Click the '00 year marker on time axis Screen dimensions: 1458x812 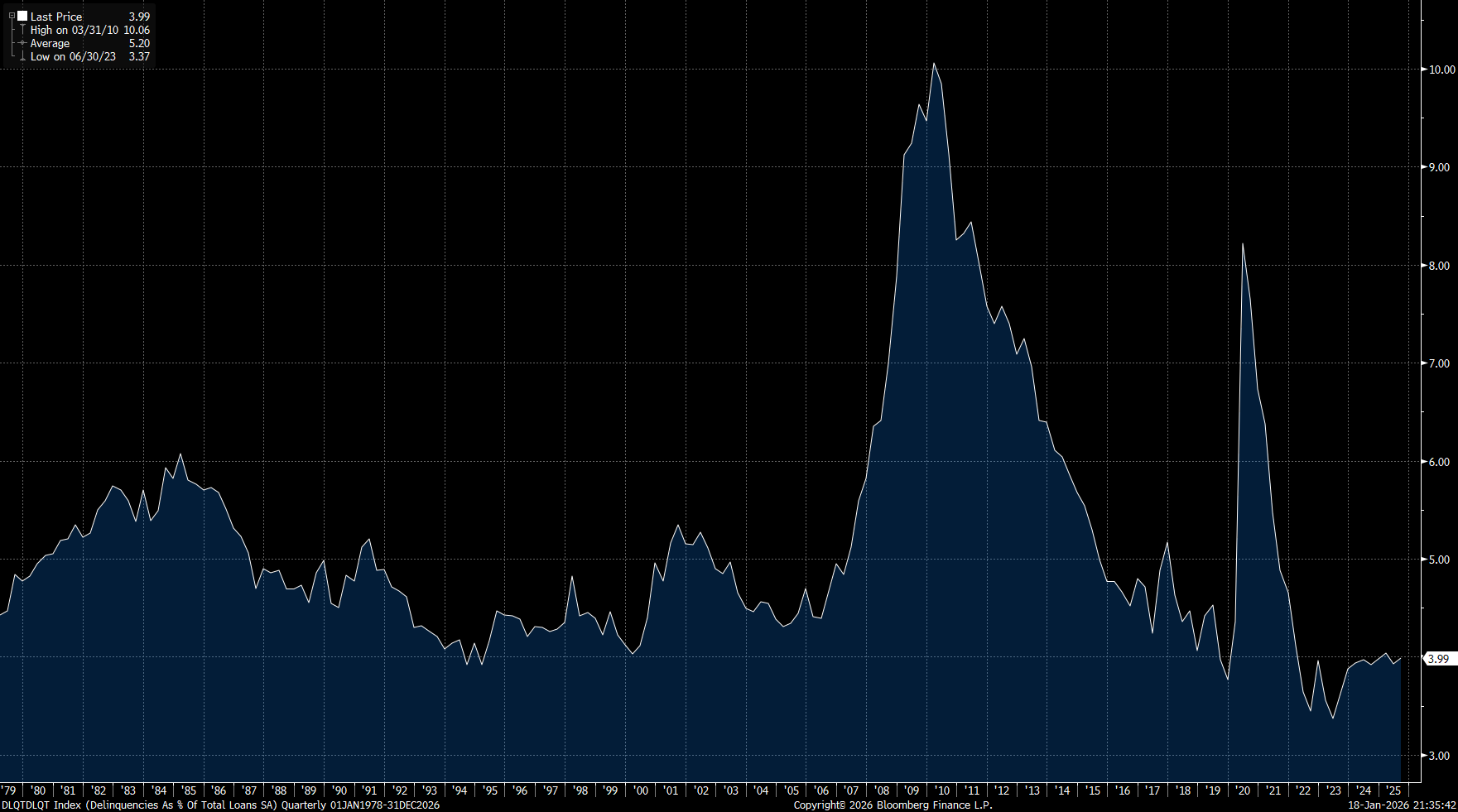coord(640,790)
